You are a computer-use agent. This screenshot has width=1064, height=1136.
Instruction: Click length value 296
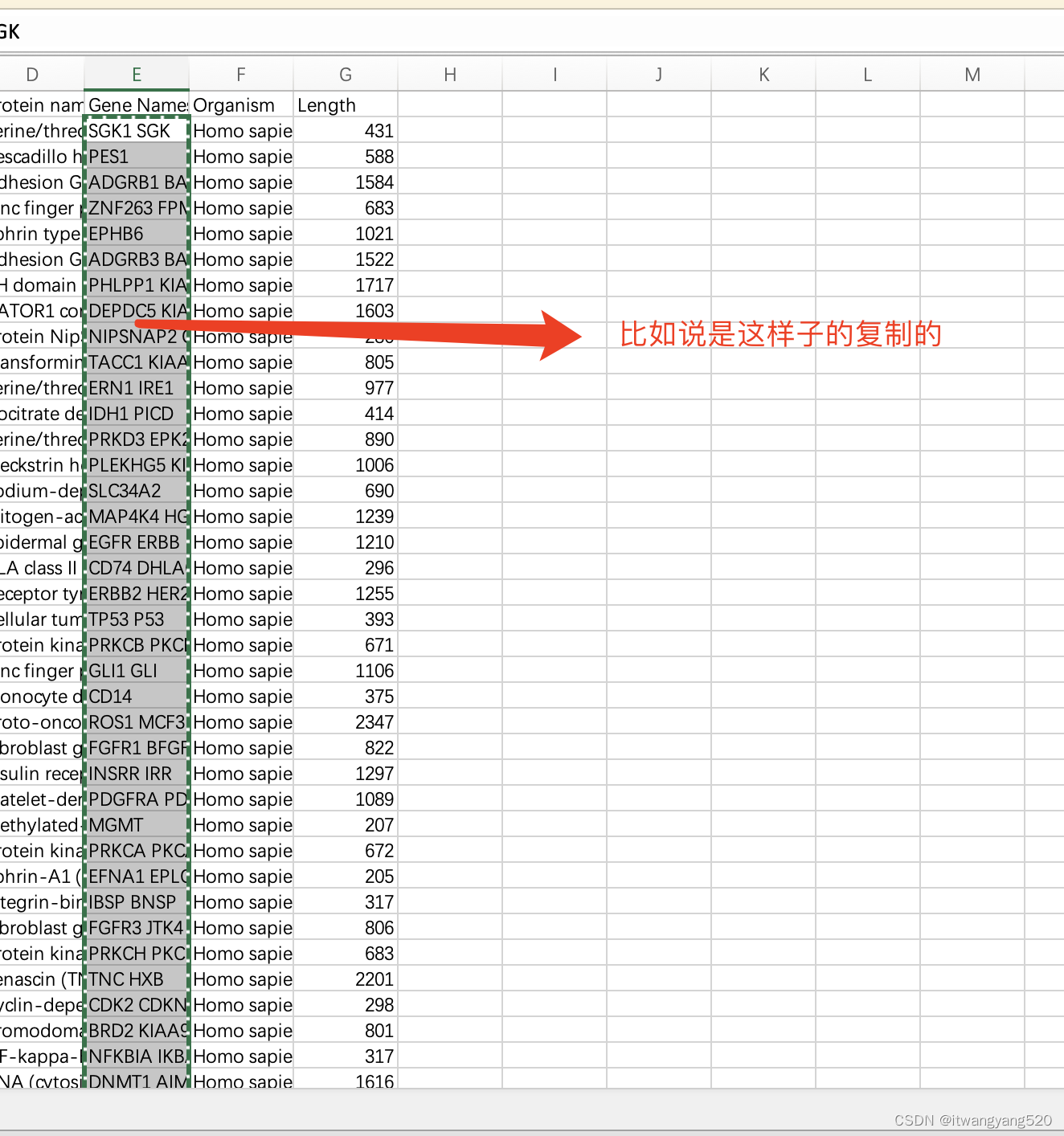(x=346, y=567)
